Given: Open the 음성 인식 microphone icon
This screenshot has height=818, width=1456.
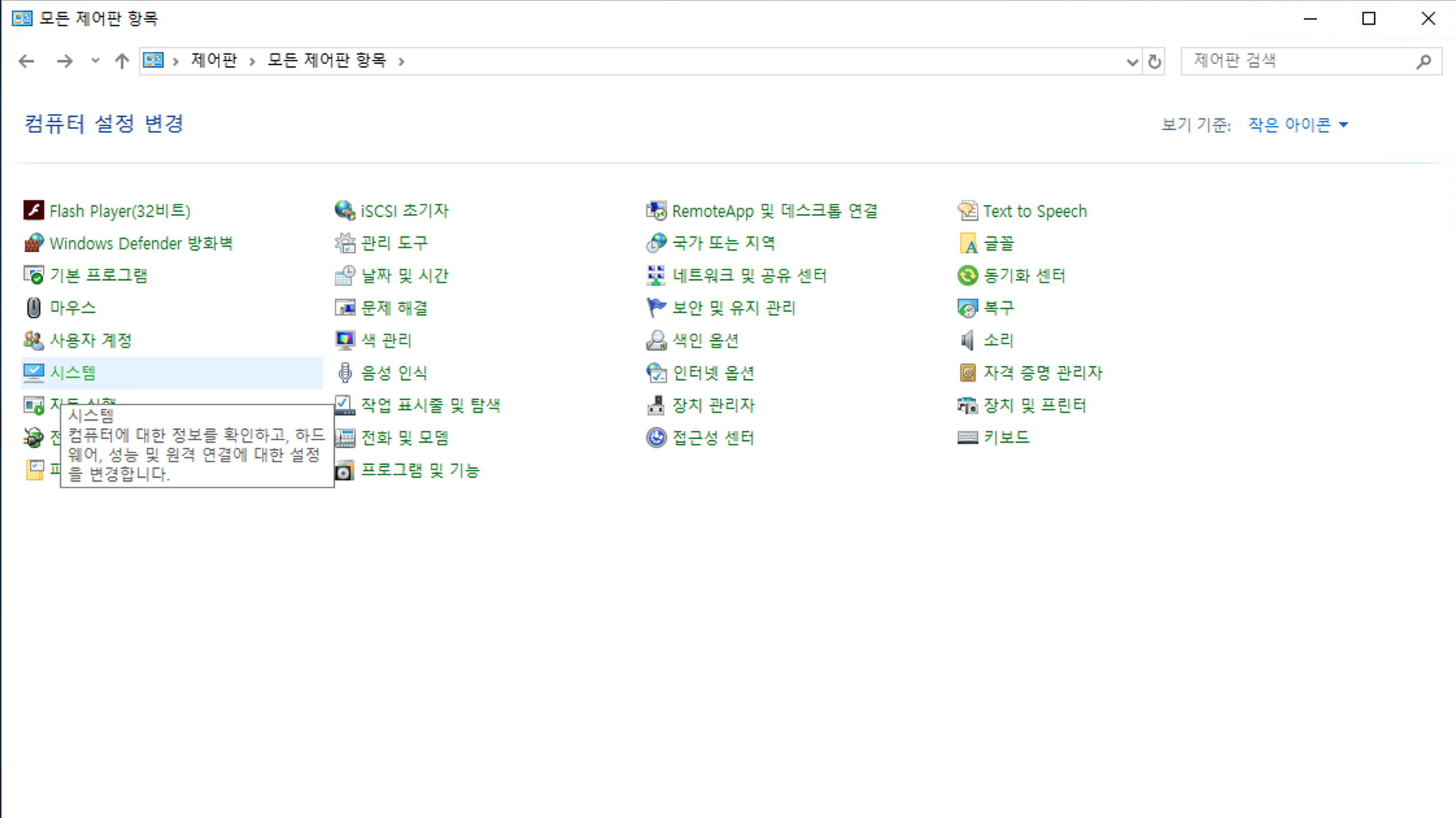Looking at the screenshot, I should click(345, 373).
